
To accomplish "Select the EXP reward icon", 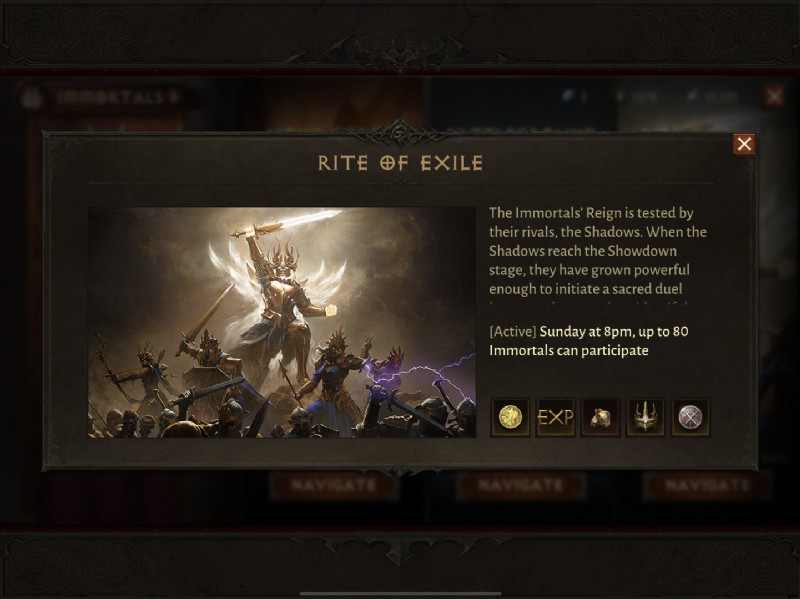I will click(556, 417).
